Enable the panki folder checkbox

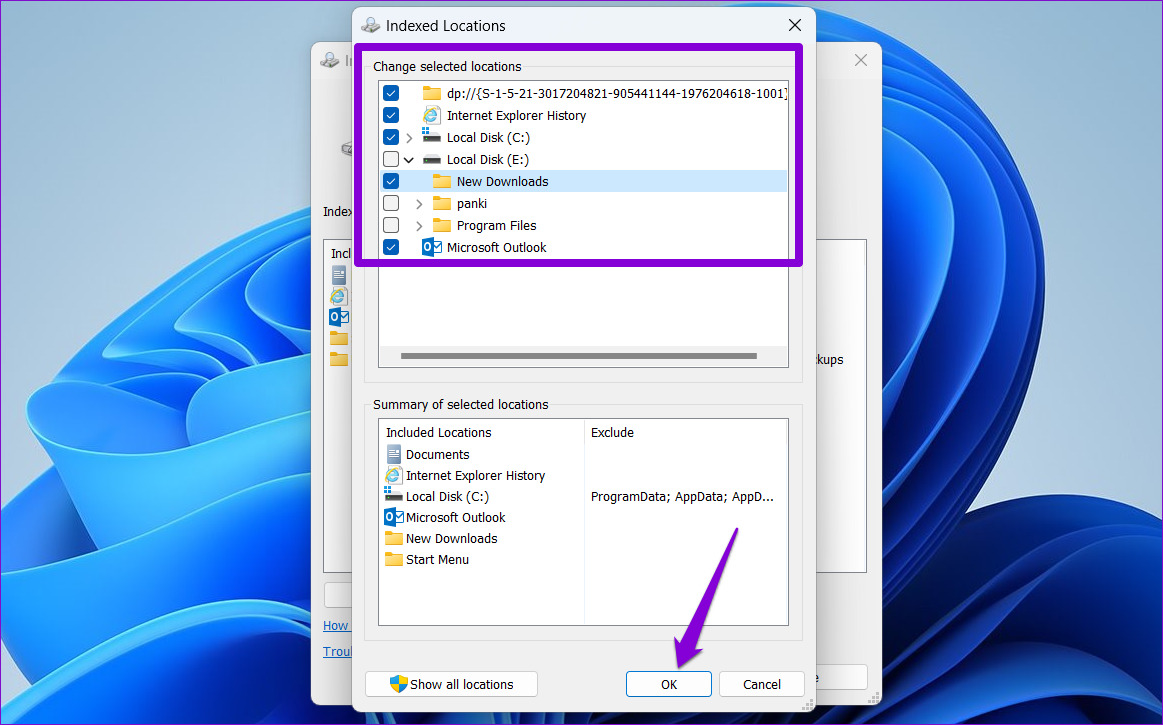click(x=391, y=204)
